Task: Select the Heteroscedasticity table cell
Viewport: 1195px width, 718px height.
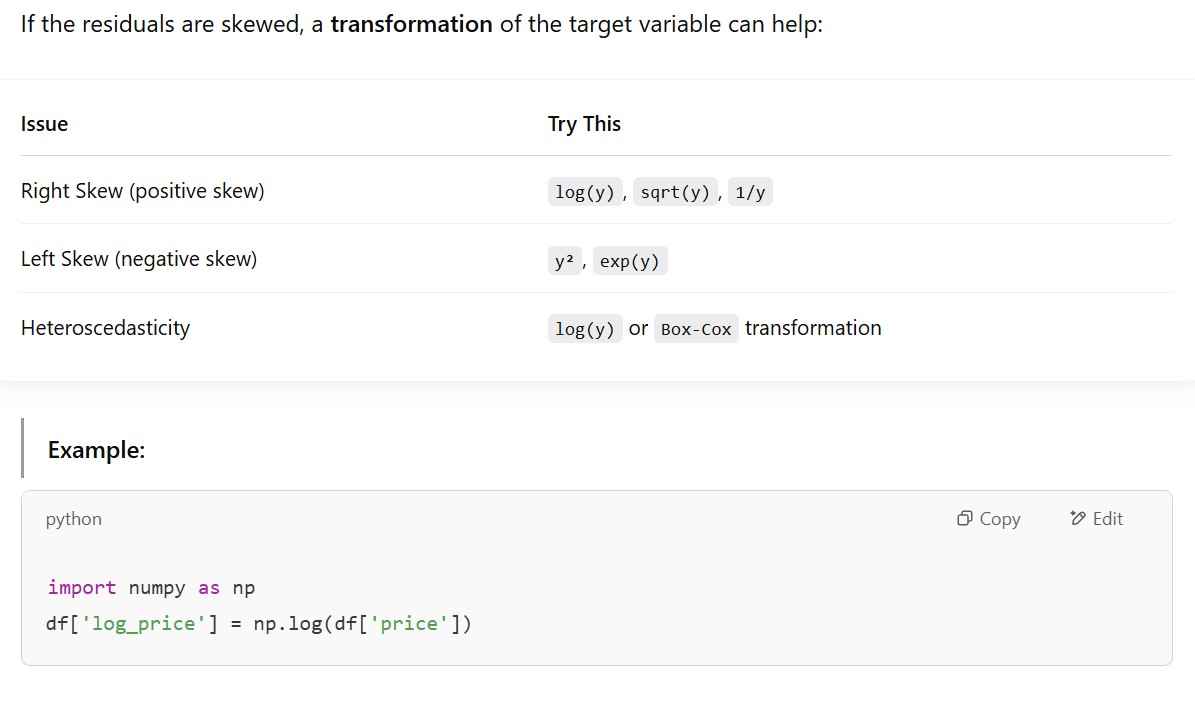Action: pos(105,328)
